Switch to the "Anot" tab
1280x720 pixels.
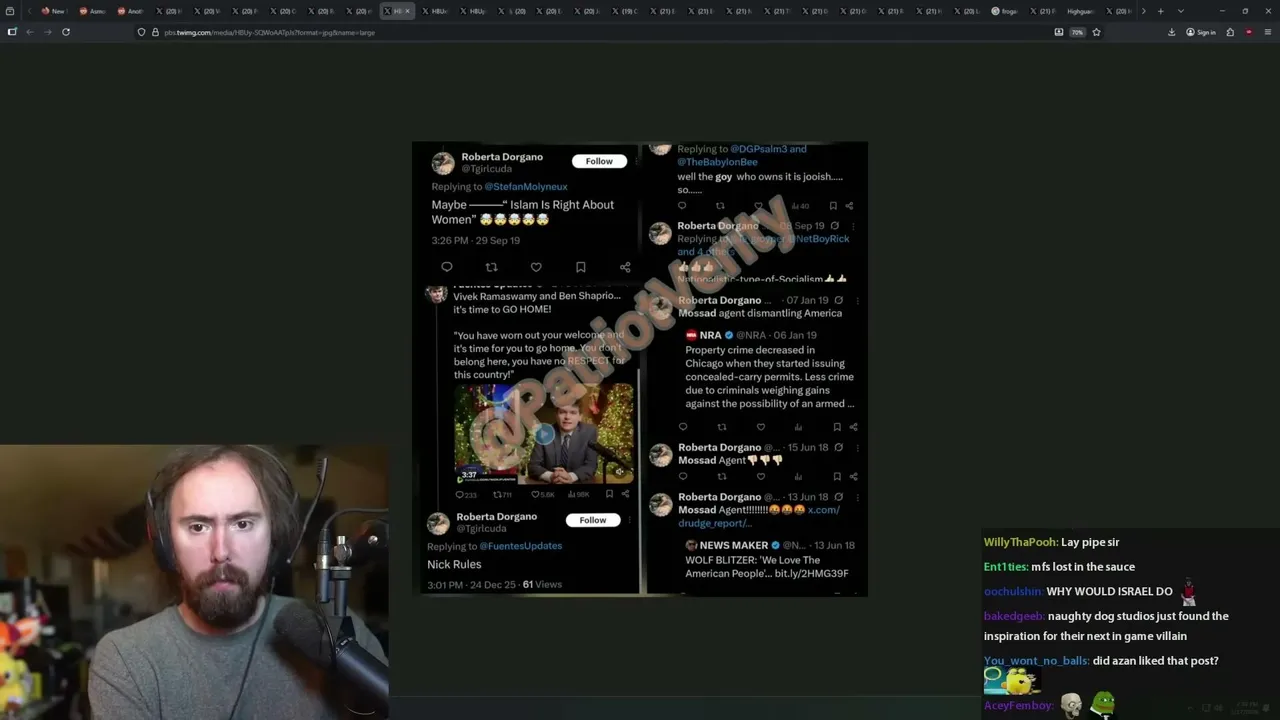[129, 11]
